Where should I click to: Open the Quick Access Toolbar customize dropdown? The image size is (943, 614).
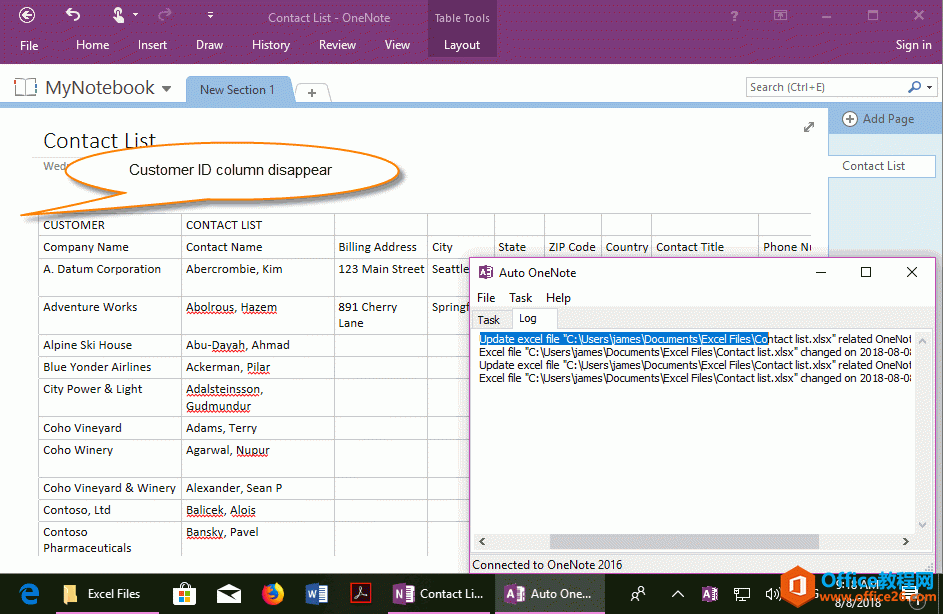coord(211,16)
